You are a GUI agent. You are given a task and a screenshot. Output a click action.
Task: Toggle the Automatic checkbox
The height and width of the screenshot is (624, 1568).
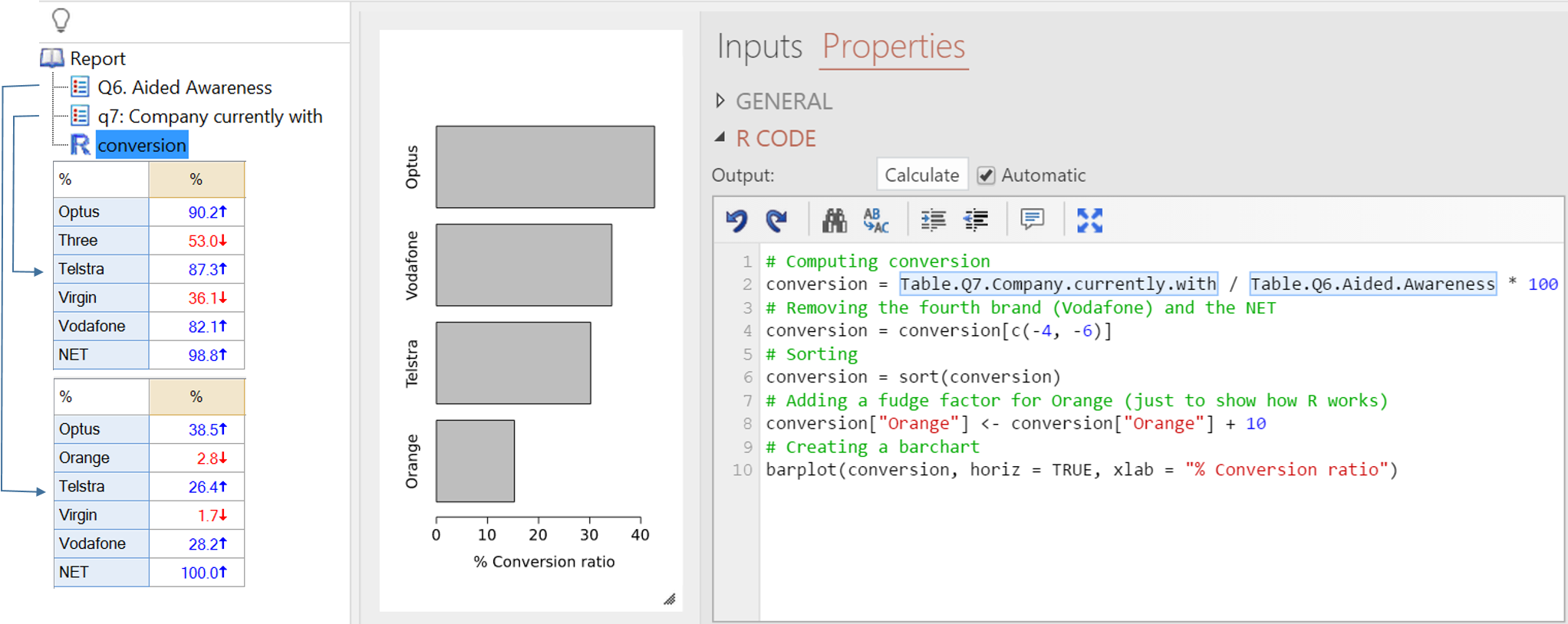[987, 176]
